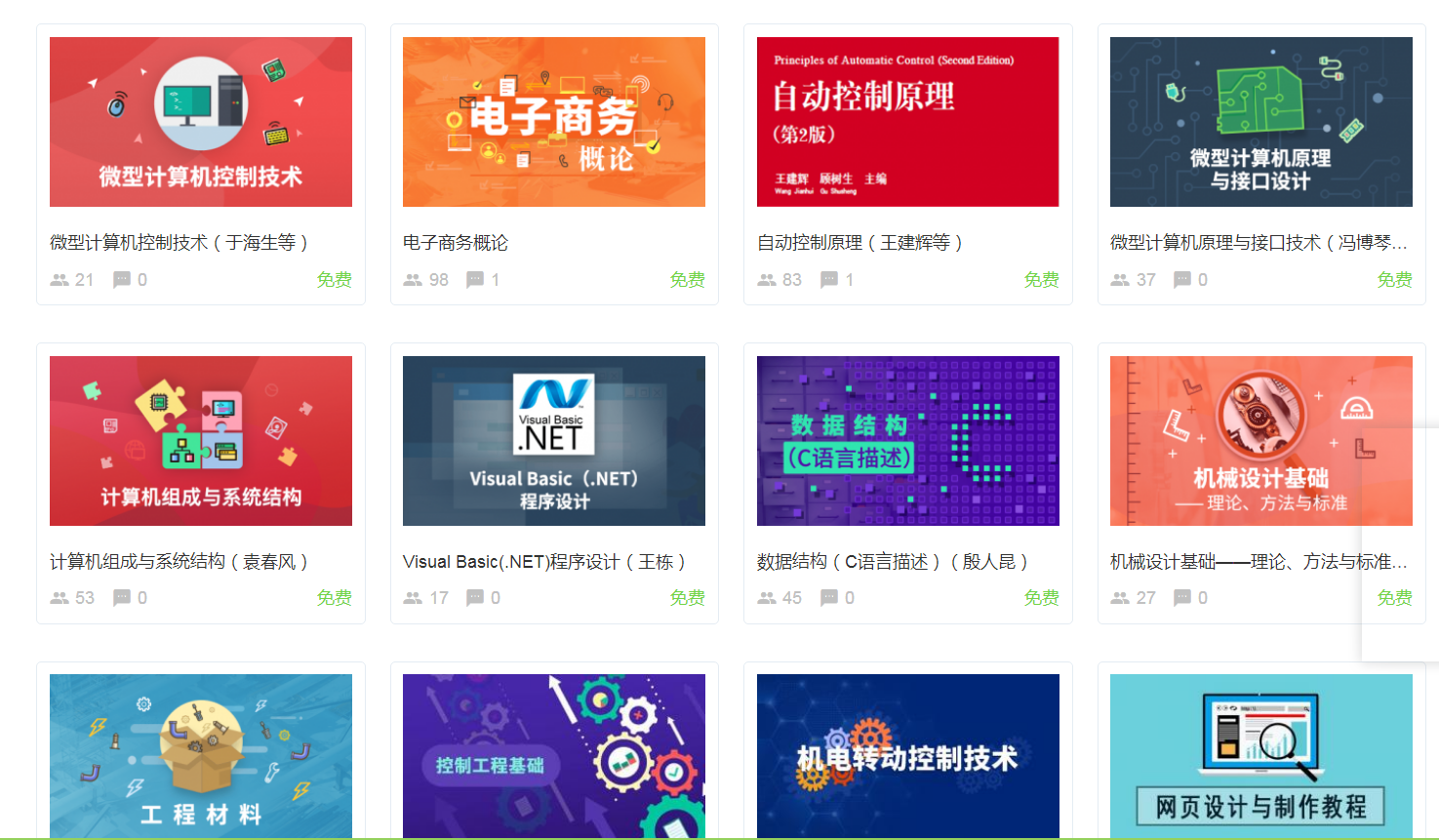1439x840 pixels.
Task: Click the learners icon on 电子商务概论 card
Action: click(413, 280)
